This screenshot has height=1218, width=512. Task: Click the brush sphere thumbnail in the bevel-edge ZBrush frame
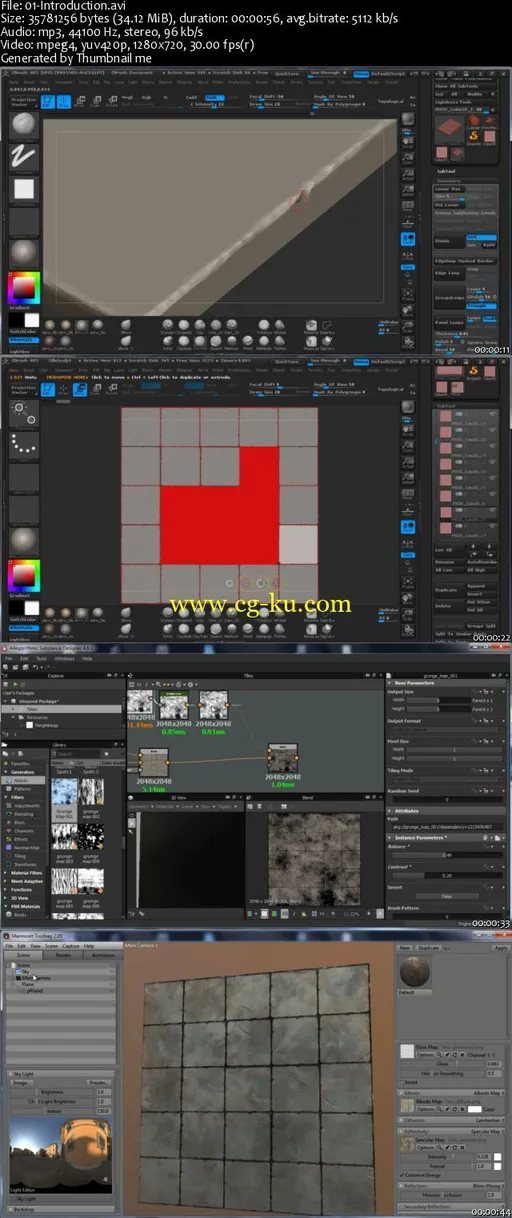24,124
